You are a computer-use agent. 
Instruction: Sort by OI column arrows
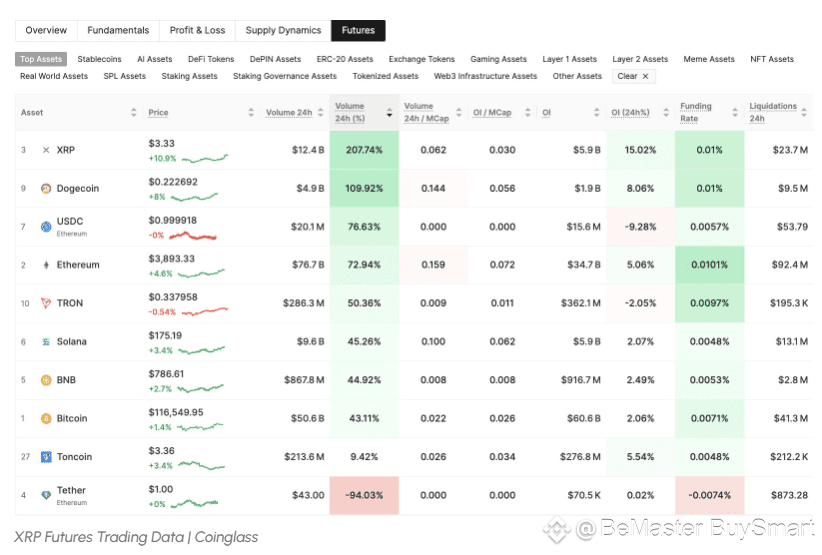coord(597,113)
